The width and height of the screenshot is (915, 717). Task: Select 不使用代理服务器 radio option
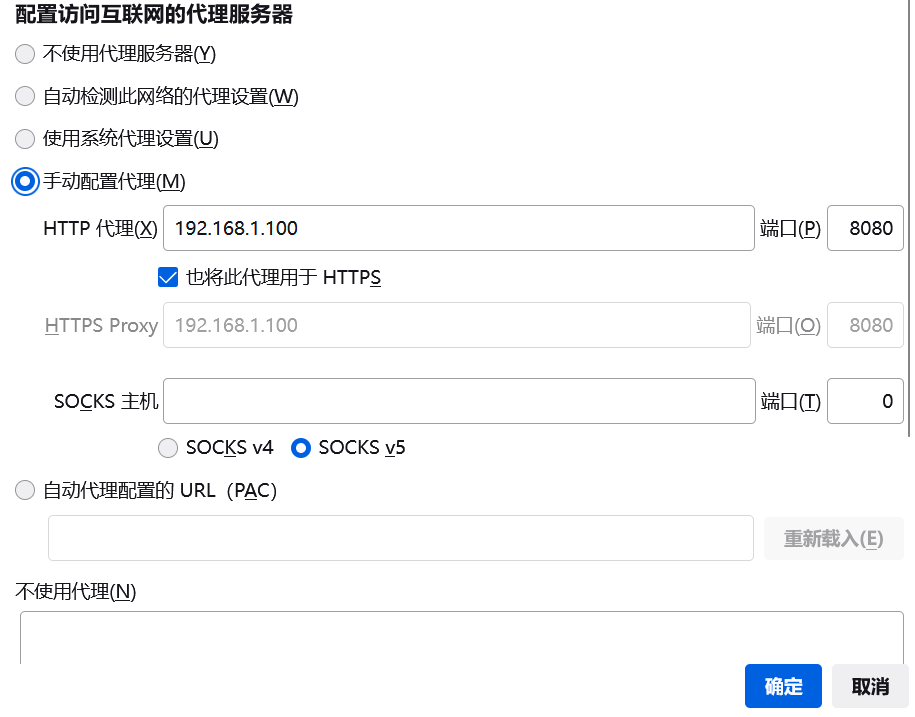tap(25, 53)
